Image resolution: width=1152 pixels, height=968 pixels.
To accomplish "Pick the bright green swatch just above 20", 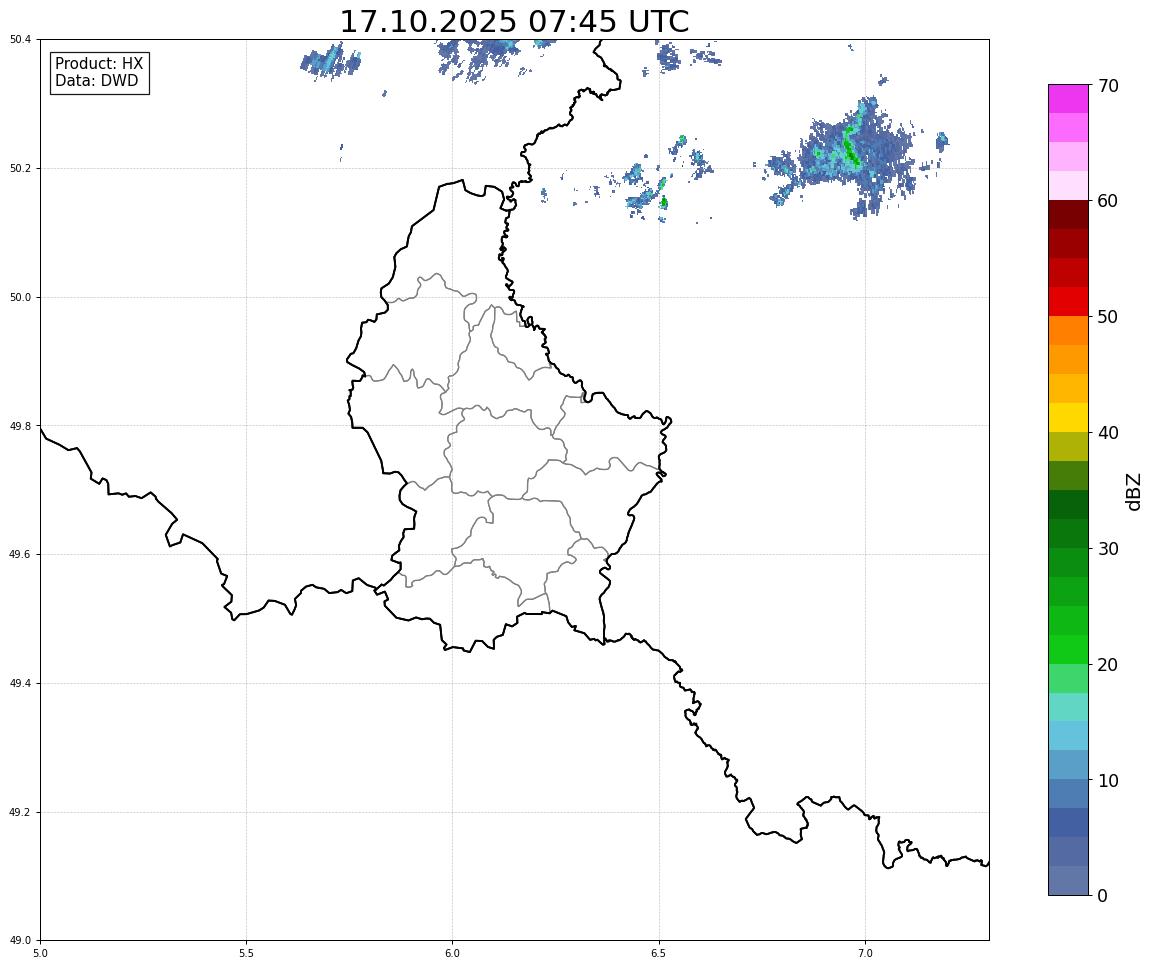I will click(1068, 649).
